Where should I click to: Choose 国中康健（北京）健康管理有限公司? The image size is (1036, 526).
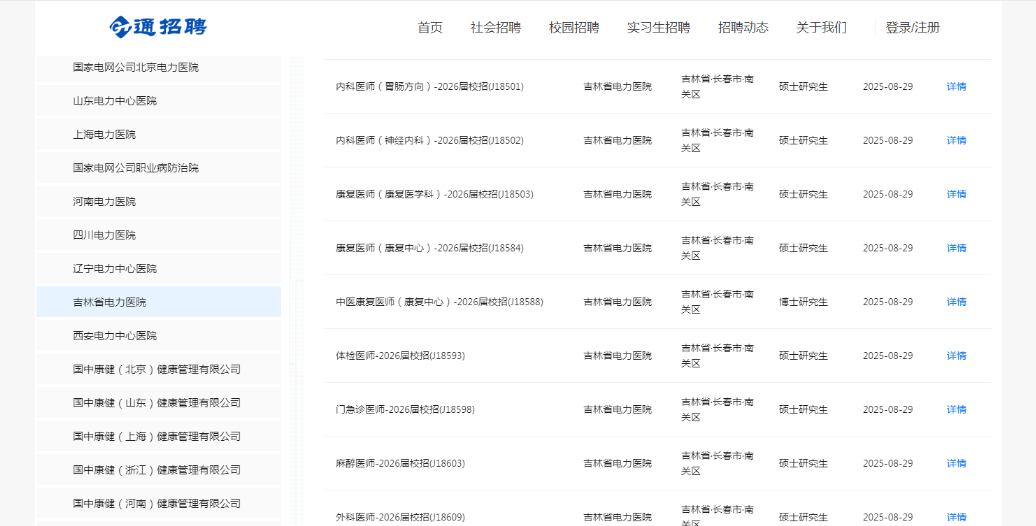tap(157, 369)
